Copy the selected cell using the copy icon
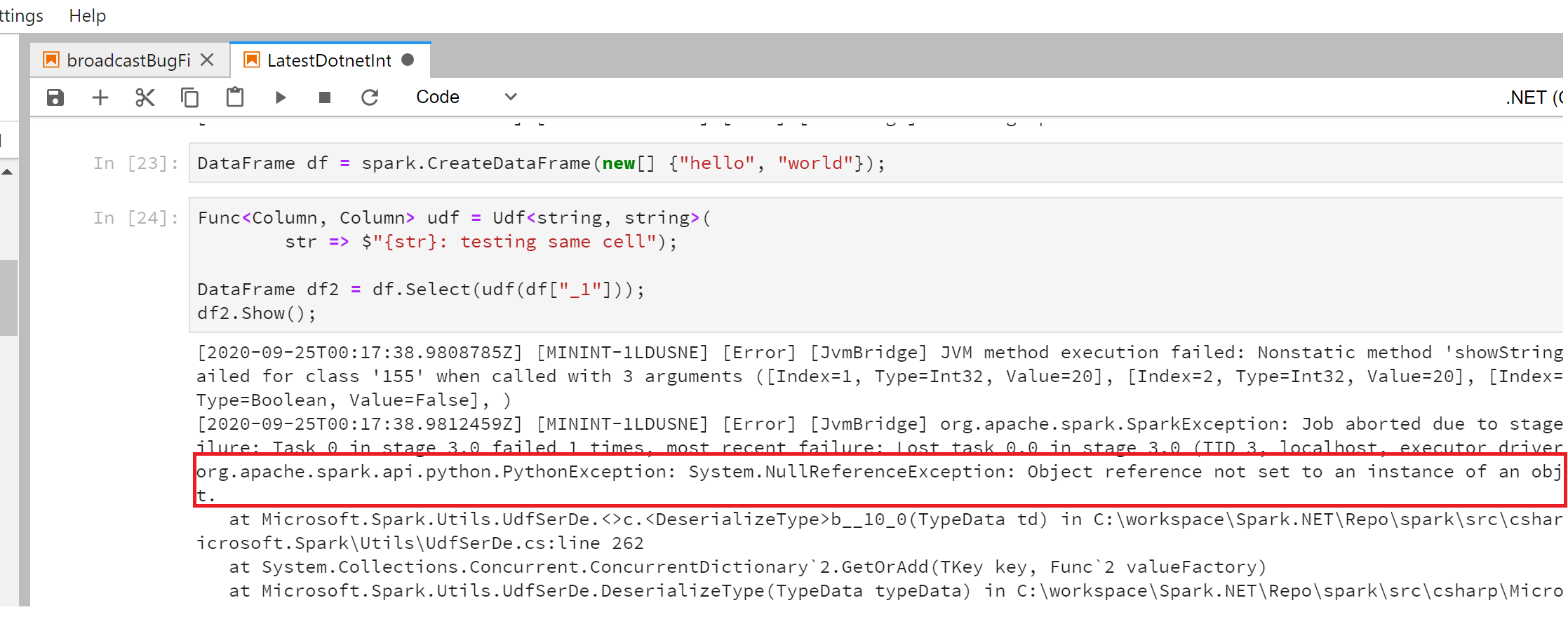The width and height of the screenshot is (1568, 638). tap(190, 97)
